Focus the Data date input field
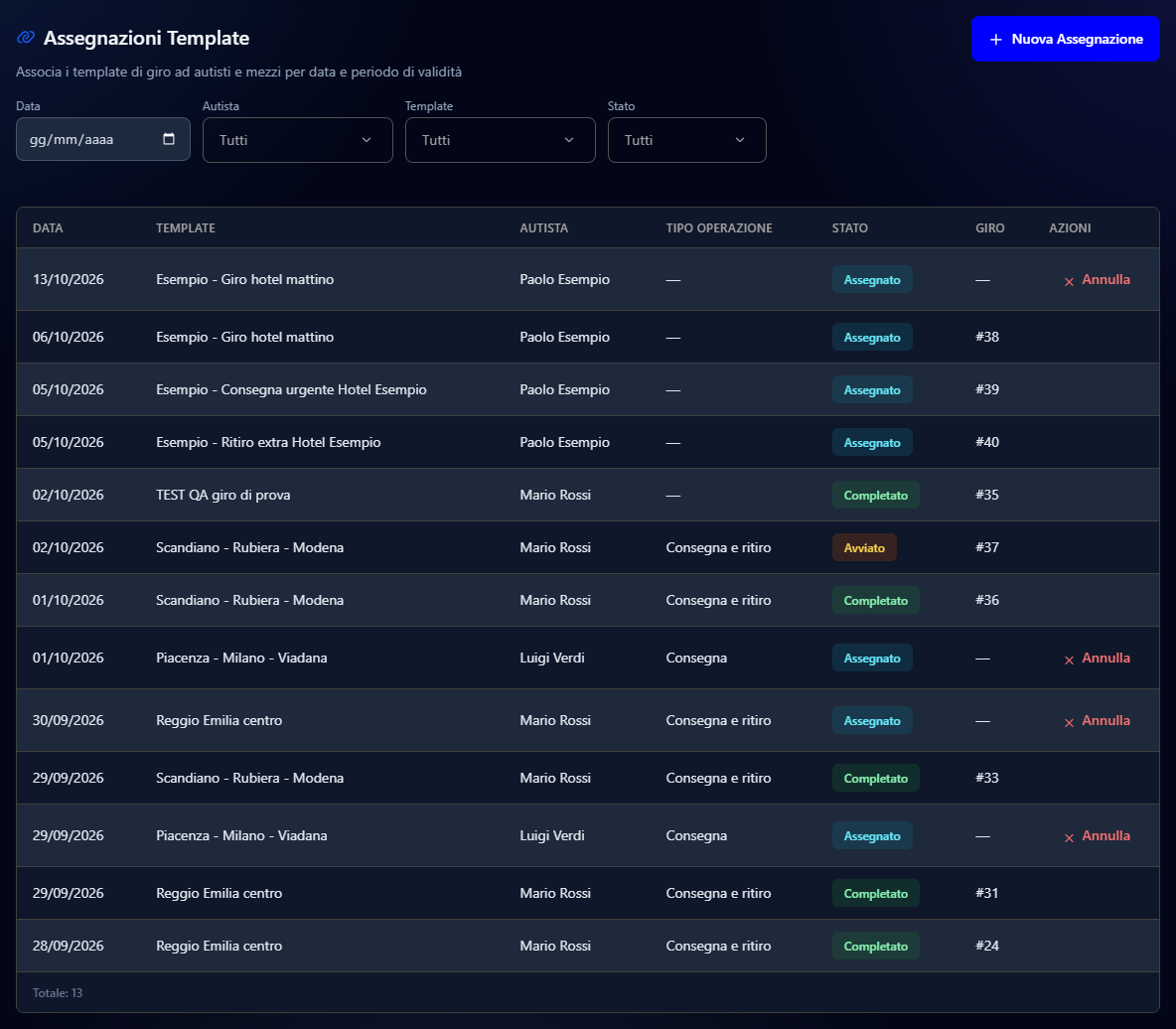1176x1029 pixels. [x=102, y=139]
